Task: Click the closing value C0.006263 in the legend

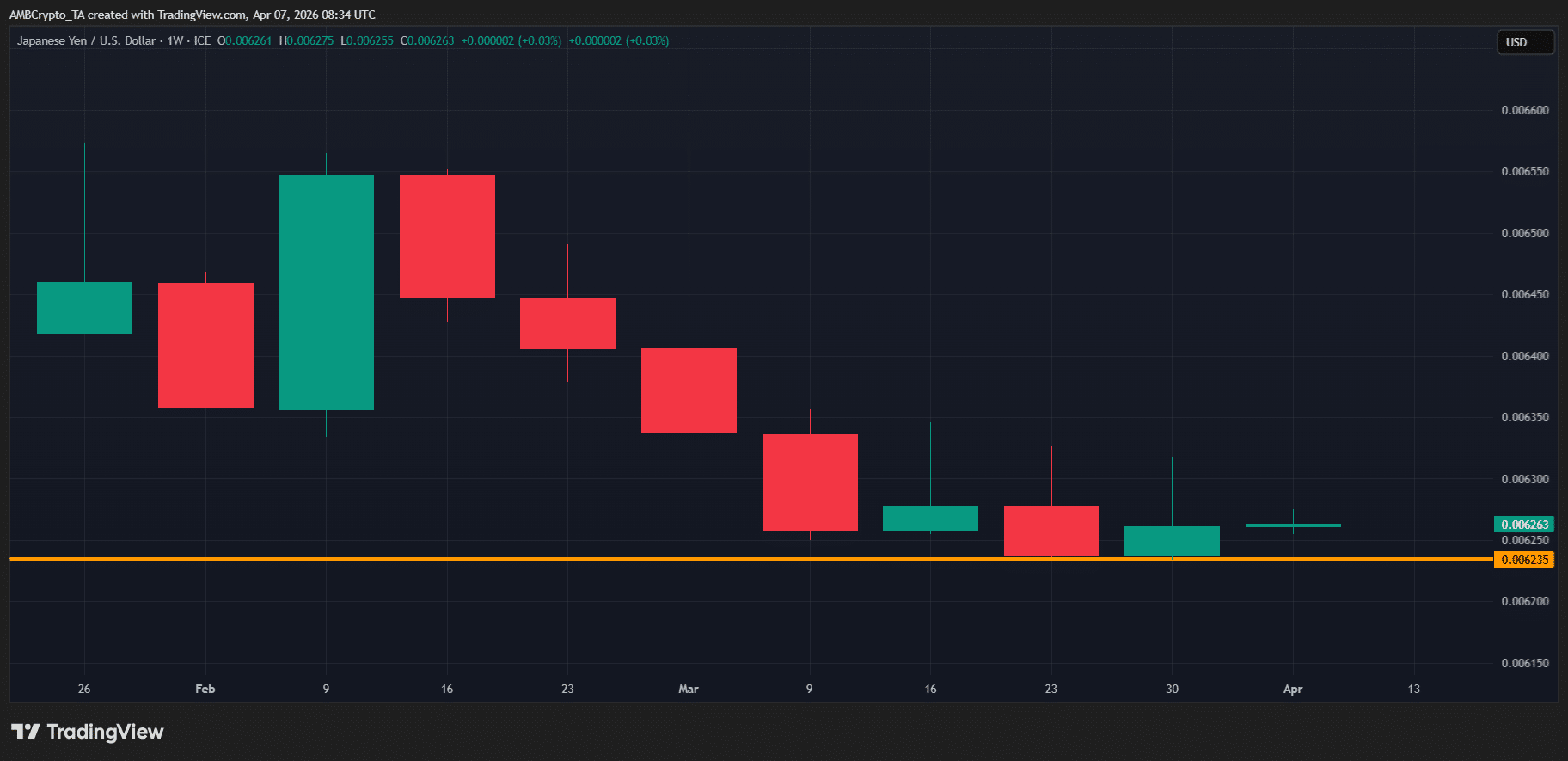Action: [427, 40]
